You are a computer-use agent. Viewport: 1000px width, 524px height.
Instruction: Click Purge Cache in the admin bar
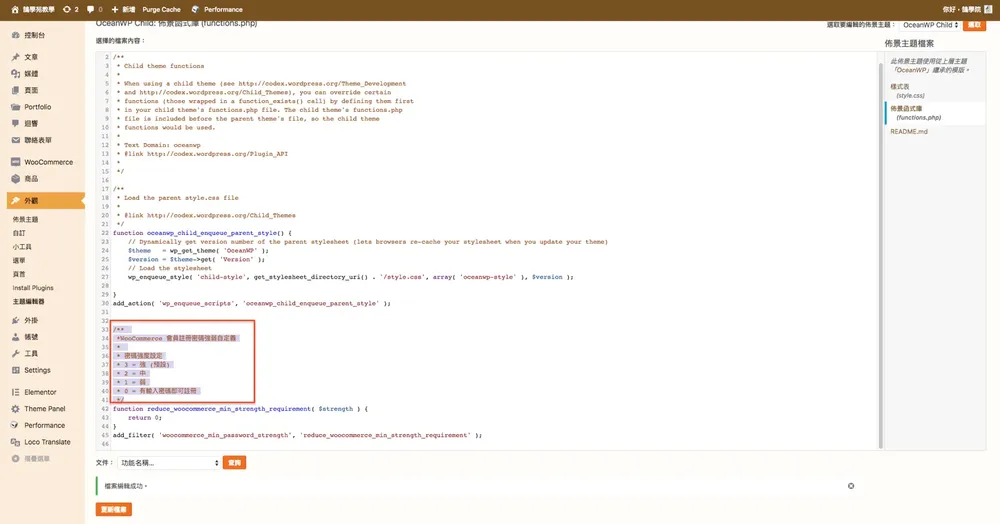click(x=161, y=10)
